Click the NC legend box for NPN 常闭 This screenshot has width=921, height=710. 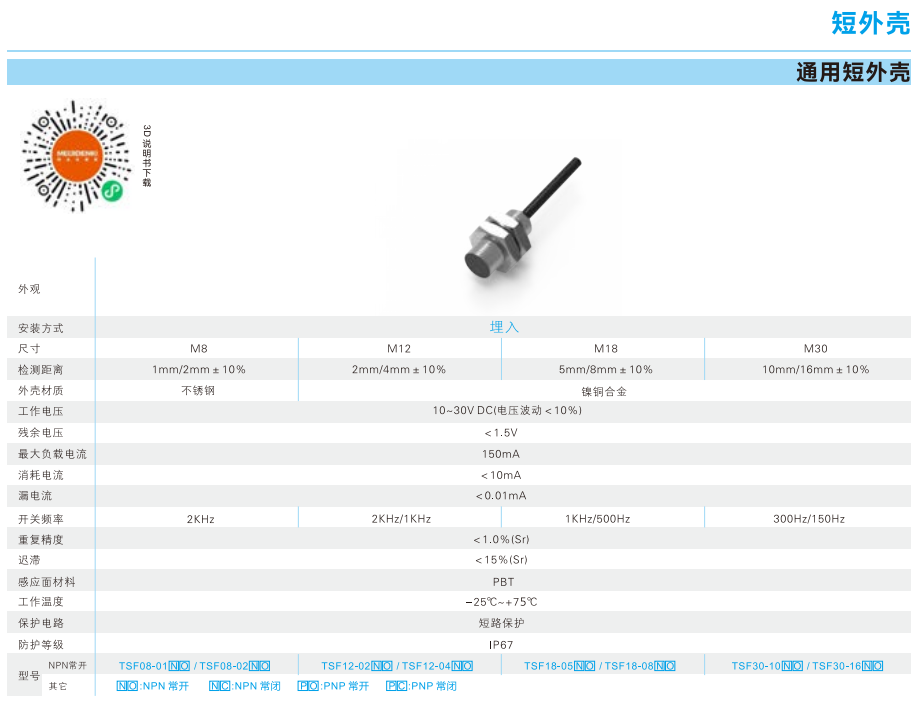[x=219, y=686]
